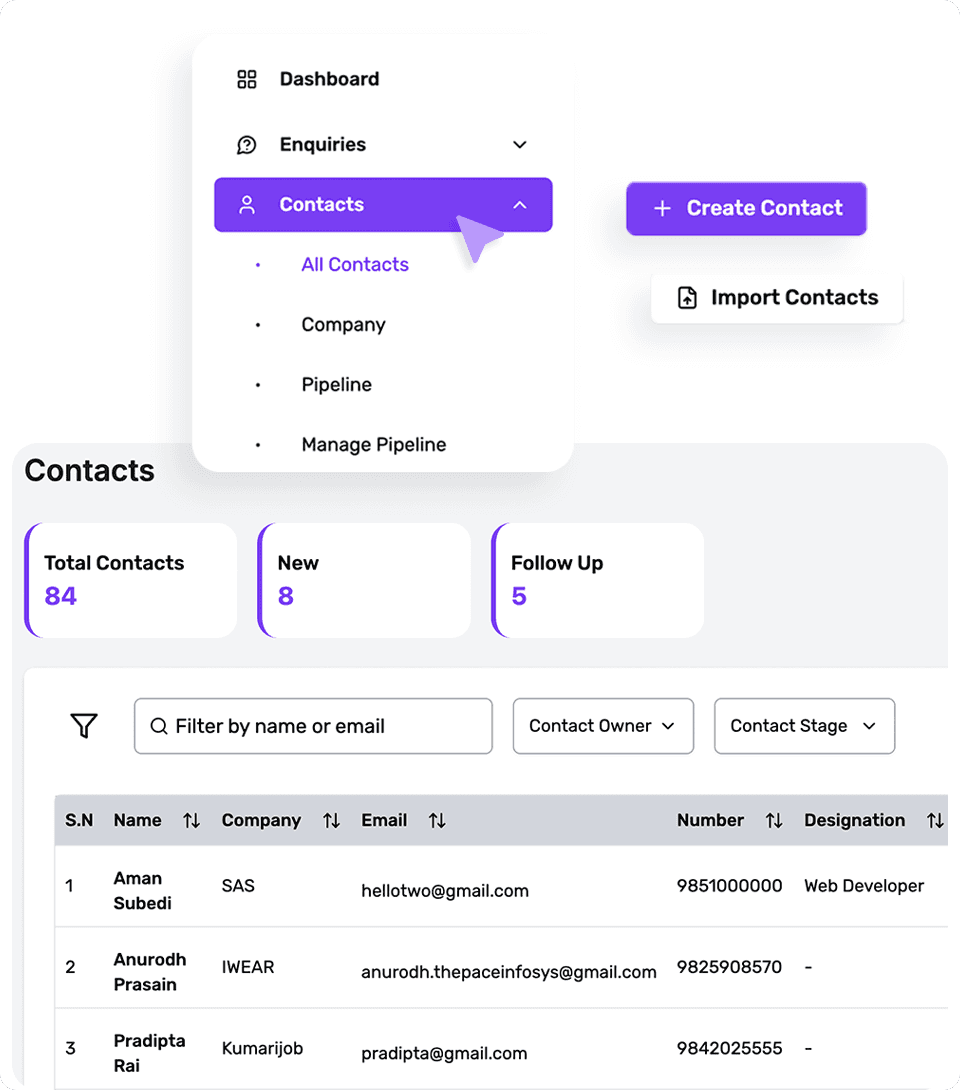Click the plus icon on Create Contact
This screenshot has width=960, height=1090.
click(x=661, y=208)
